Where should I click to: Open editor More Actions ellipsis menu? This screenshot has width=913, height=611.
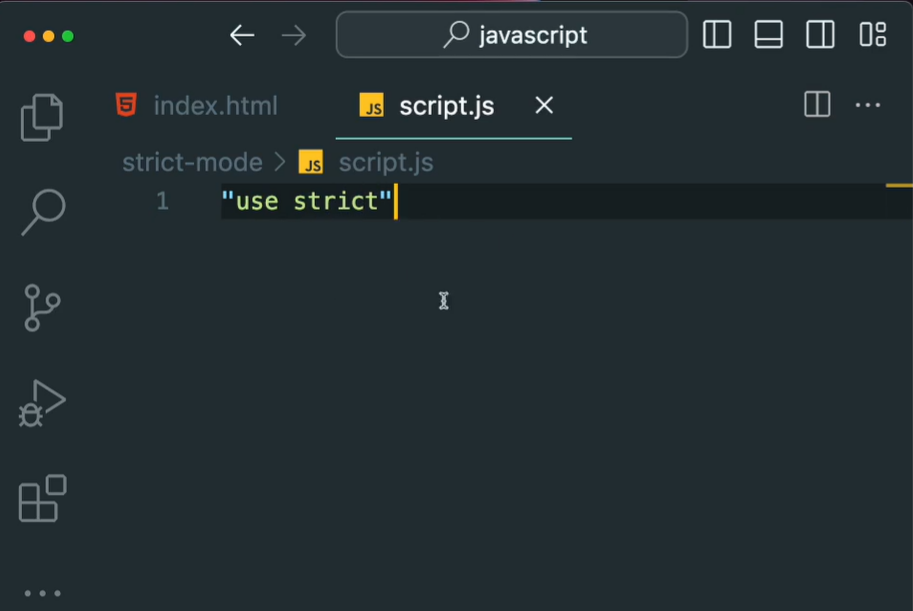click(867, 105)
